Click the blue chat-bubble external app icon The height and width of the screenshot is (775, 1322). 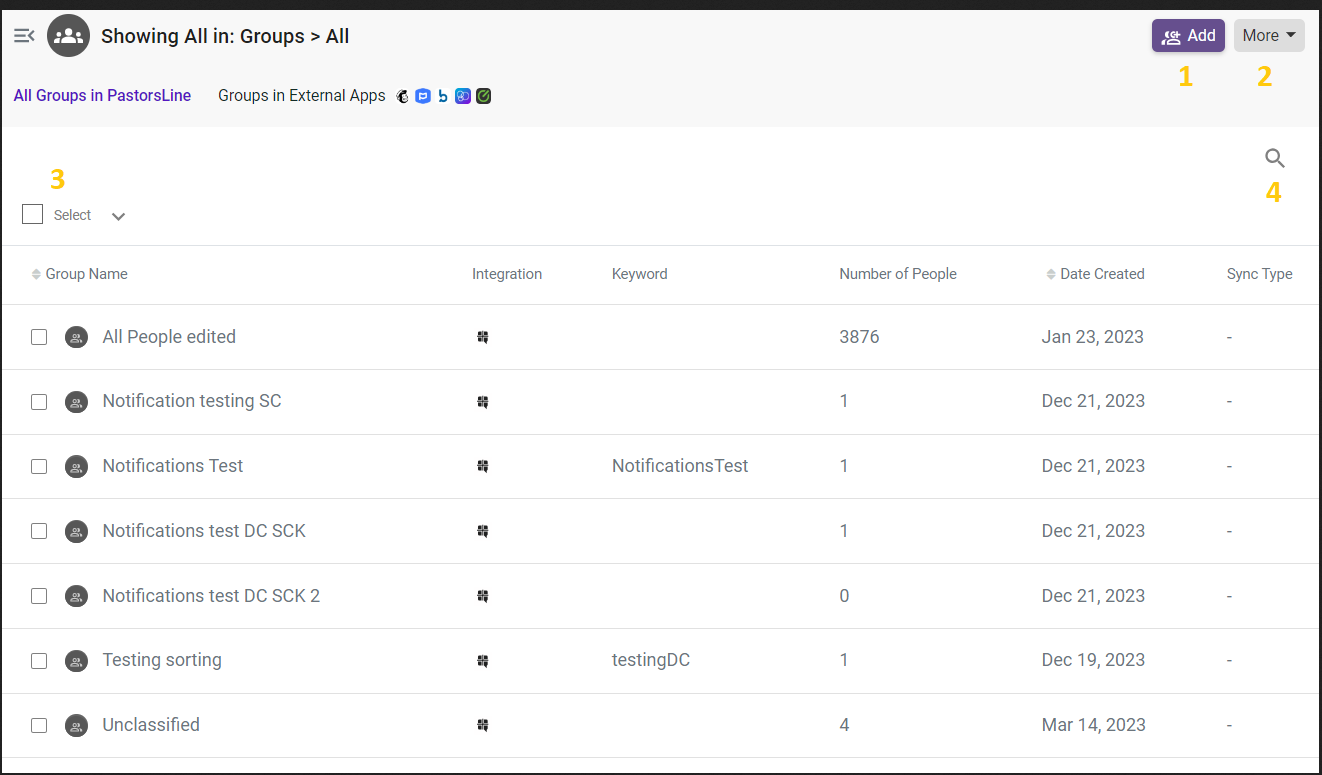click(423, 96)
